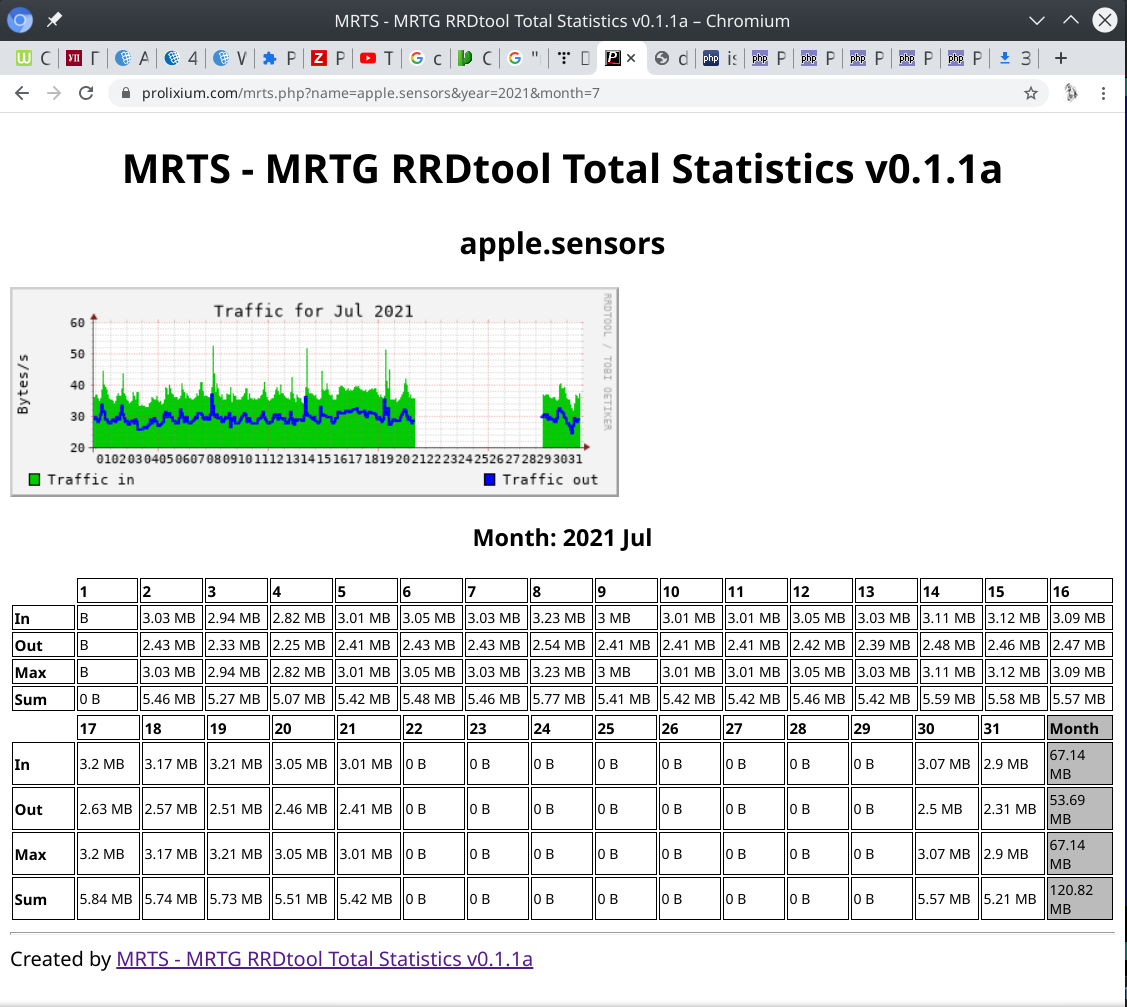The width and height of the screenshot is (1127, 1007).
Task: Click the 'Month: 2021 Jul' heading
Action: pos(562,538)
